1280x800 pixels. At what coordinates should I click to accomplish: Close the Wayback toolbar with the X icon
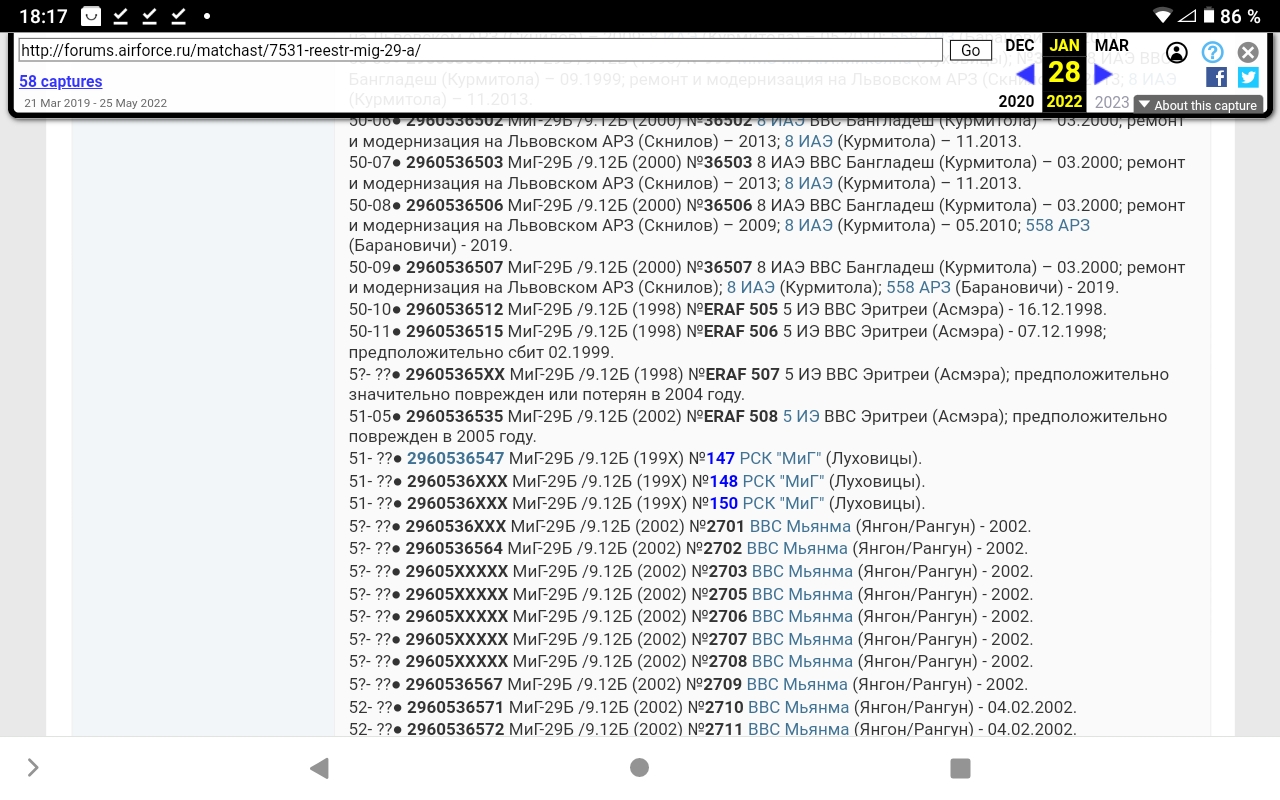1247,53
